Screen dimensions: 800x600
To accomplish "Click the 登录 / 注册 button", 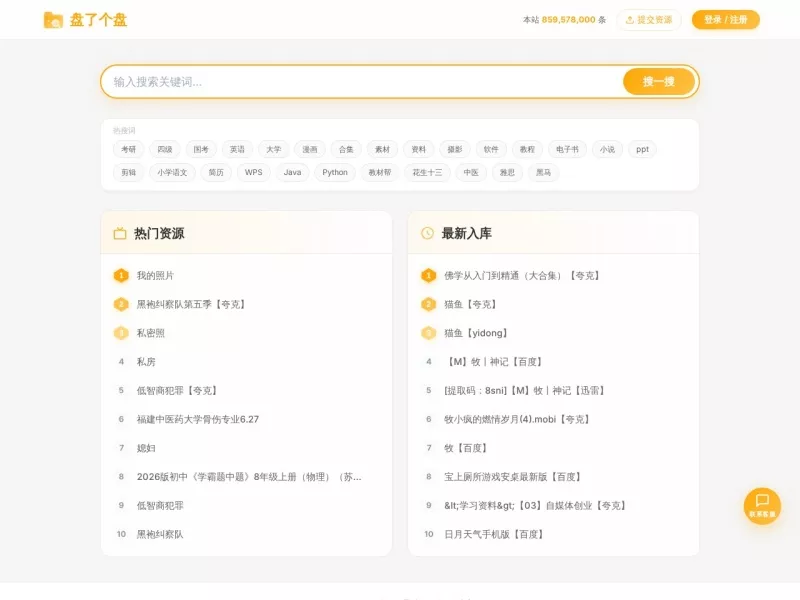I will point(726,20).
